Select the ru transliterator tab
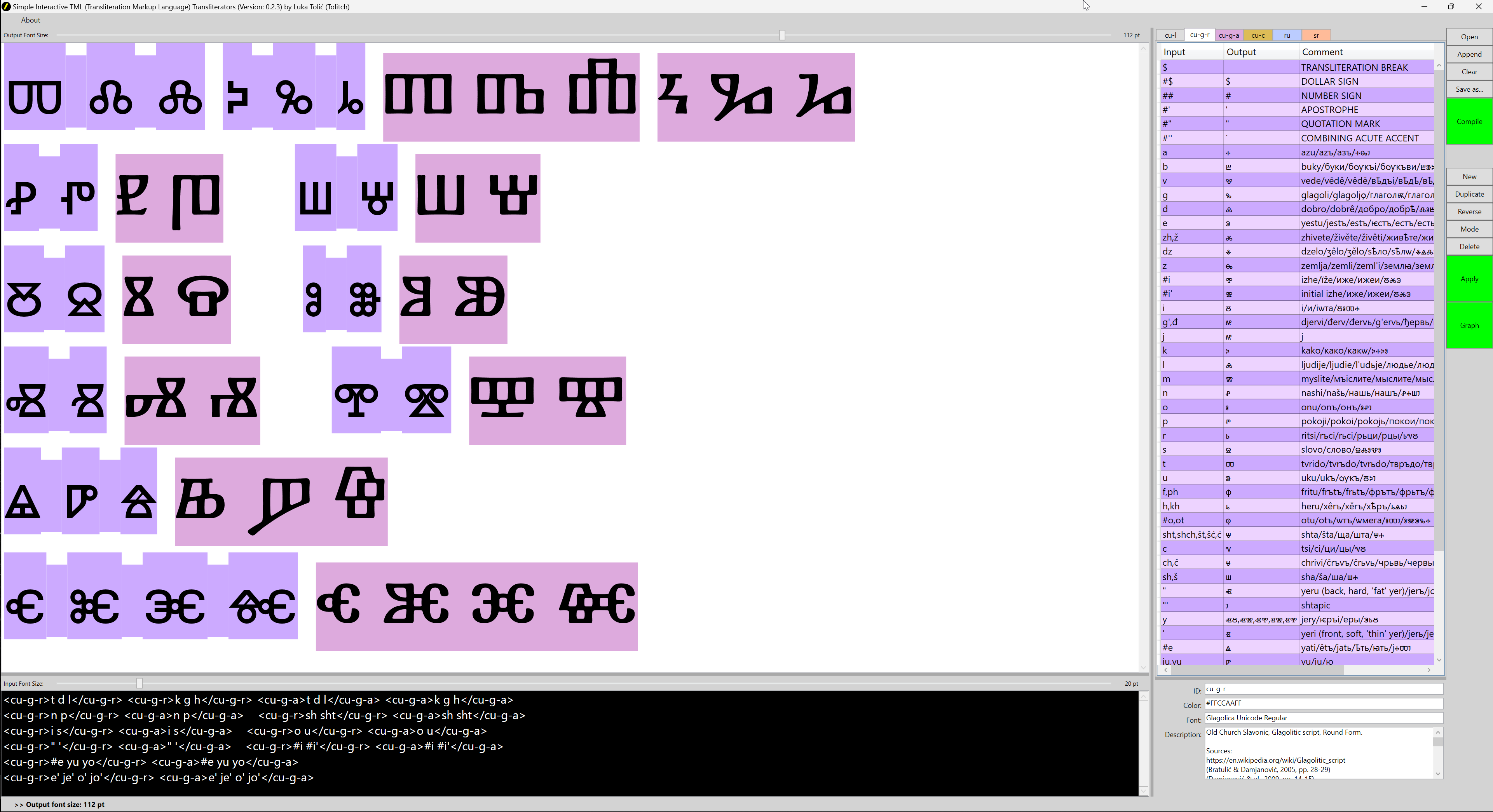1493x812 pixels. 1287,35
